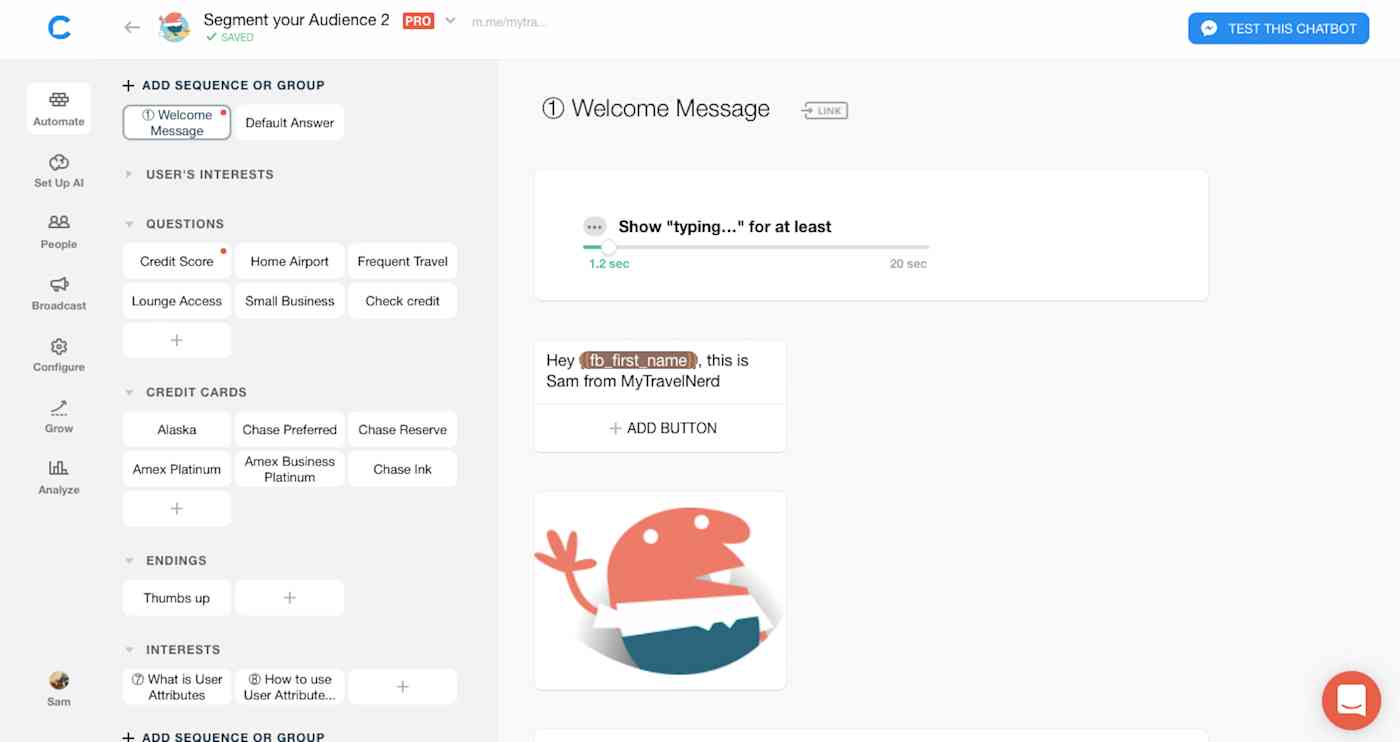Open the Intercom support chat bubble
Screen dimensions: 1400x742
click(1351, 700)
